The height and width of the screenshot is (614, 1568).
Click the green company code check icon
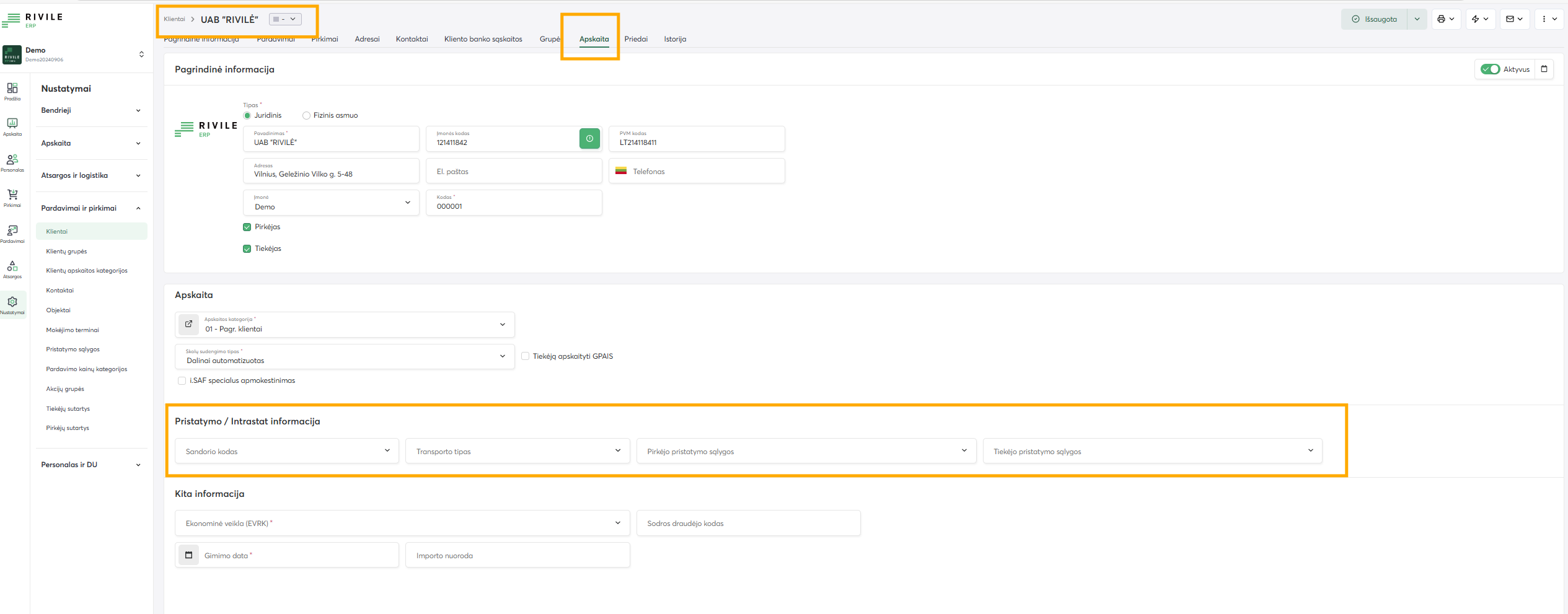[589, 139]
